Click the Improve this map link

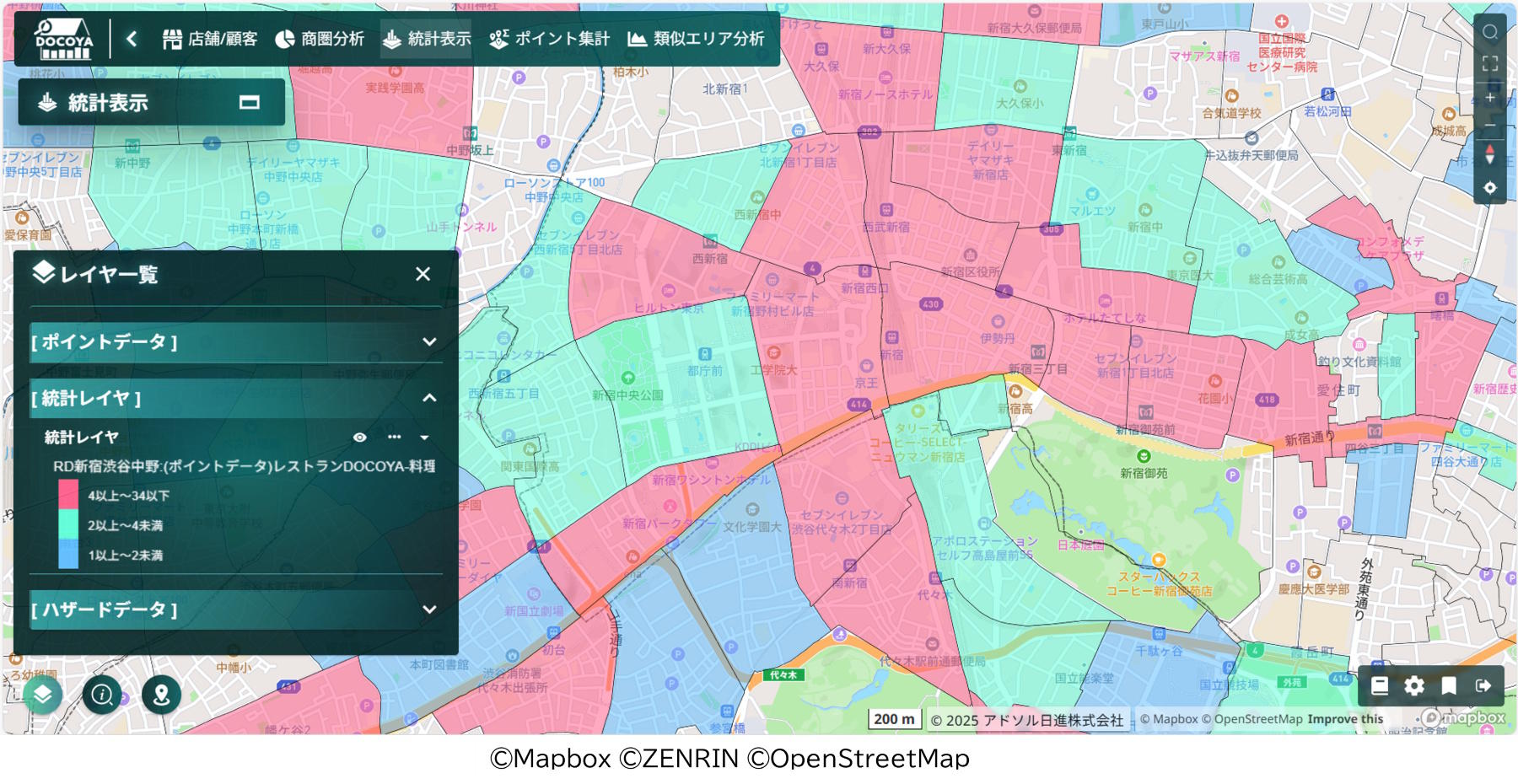[x=1345, y=719]
